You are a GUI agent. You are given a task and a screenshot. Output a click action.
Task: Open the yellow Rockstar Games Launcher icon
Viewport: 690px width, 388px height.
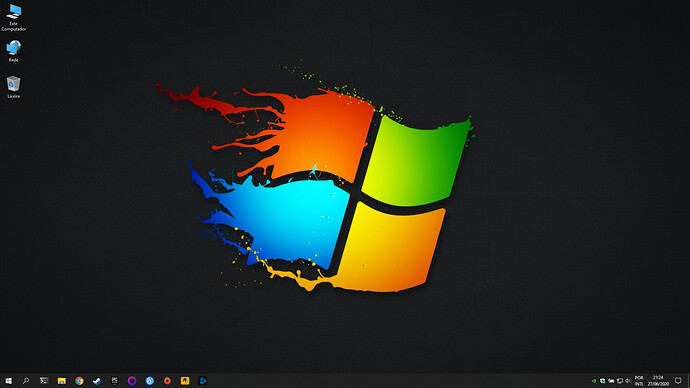[185, 381]
